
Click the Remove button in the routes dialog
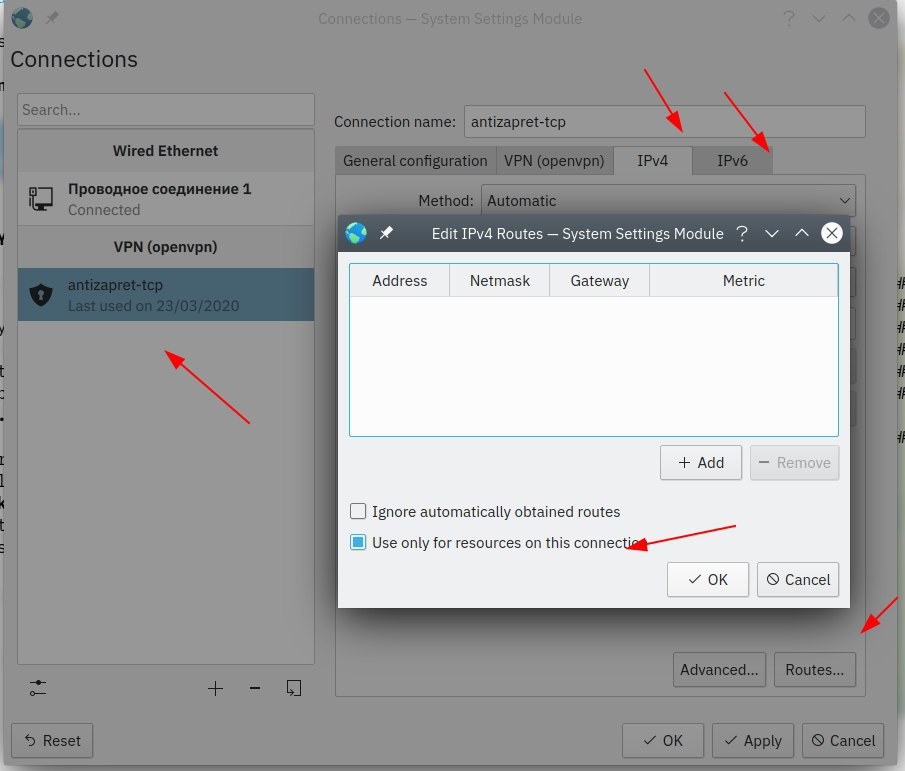click(x=794, y=463)
